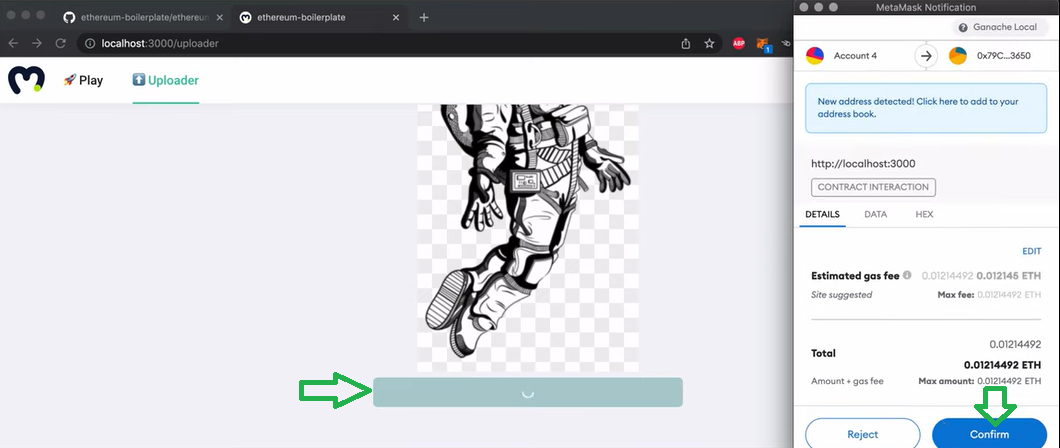Switch to the DATA tab
Viewport: 1060px width, 448px height.
pos(875,214)
